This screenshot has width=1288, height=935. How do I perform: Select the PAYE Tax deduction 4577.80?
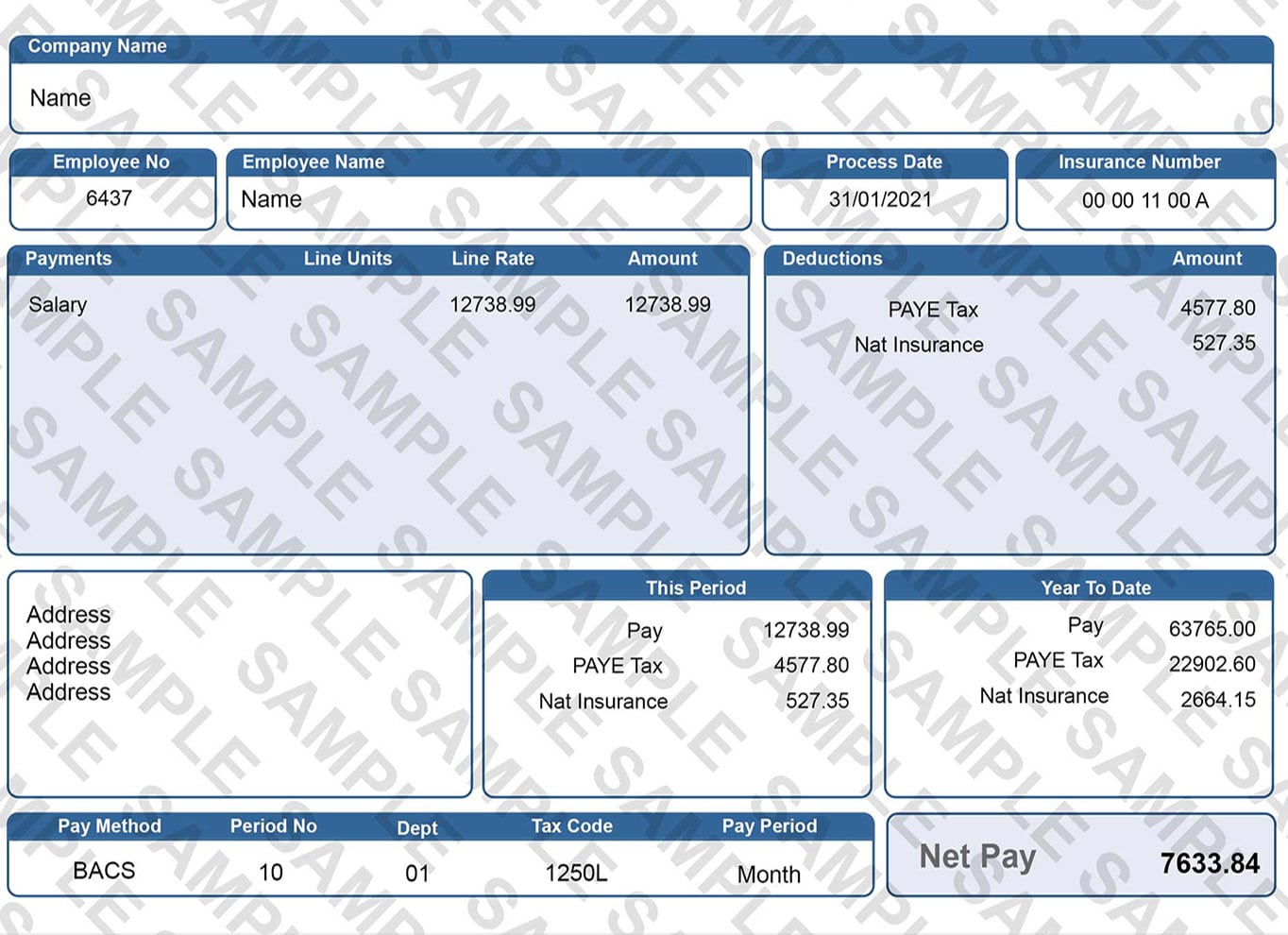point(1218,308)
